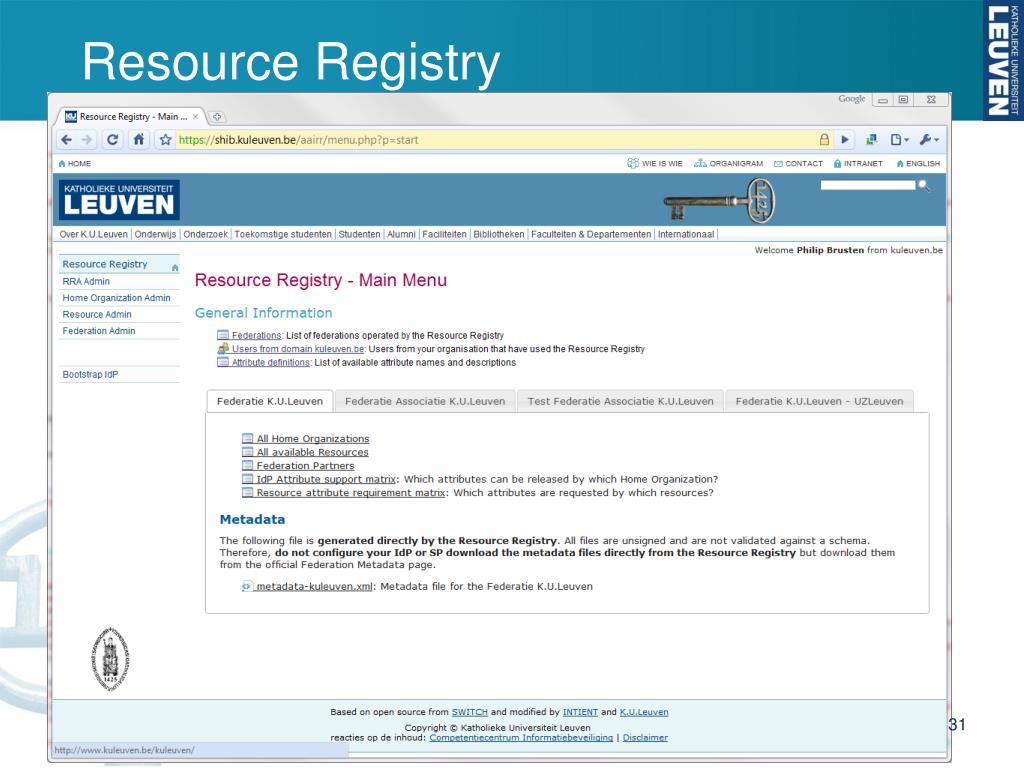The height and width of the screenshot is (768, 1024).
Task: Close the Resource Registry browser tab
Action: (195, 117)
